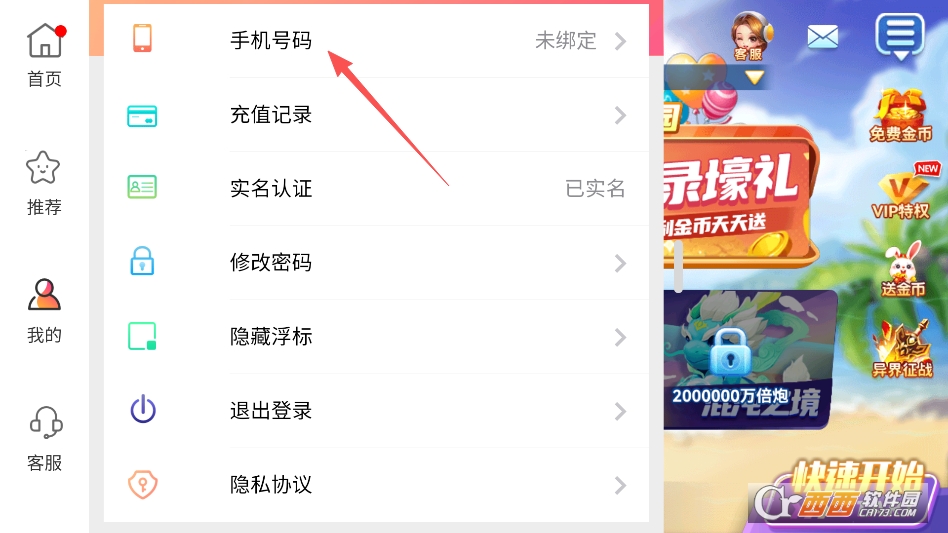Open 手机号码 chevron to bind phone
This screenshot has width=948, height=533.
point(620,41)
